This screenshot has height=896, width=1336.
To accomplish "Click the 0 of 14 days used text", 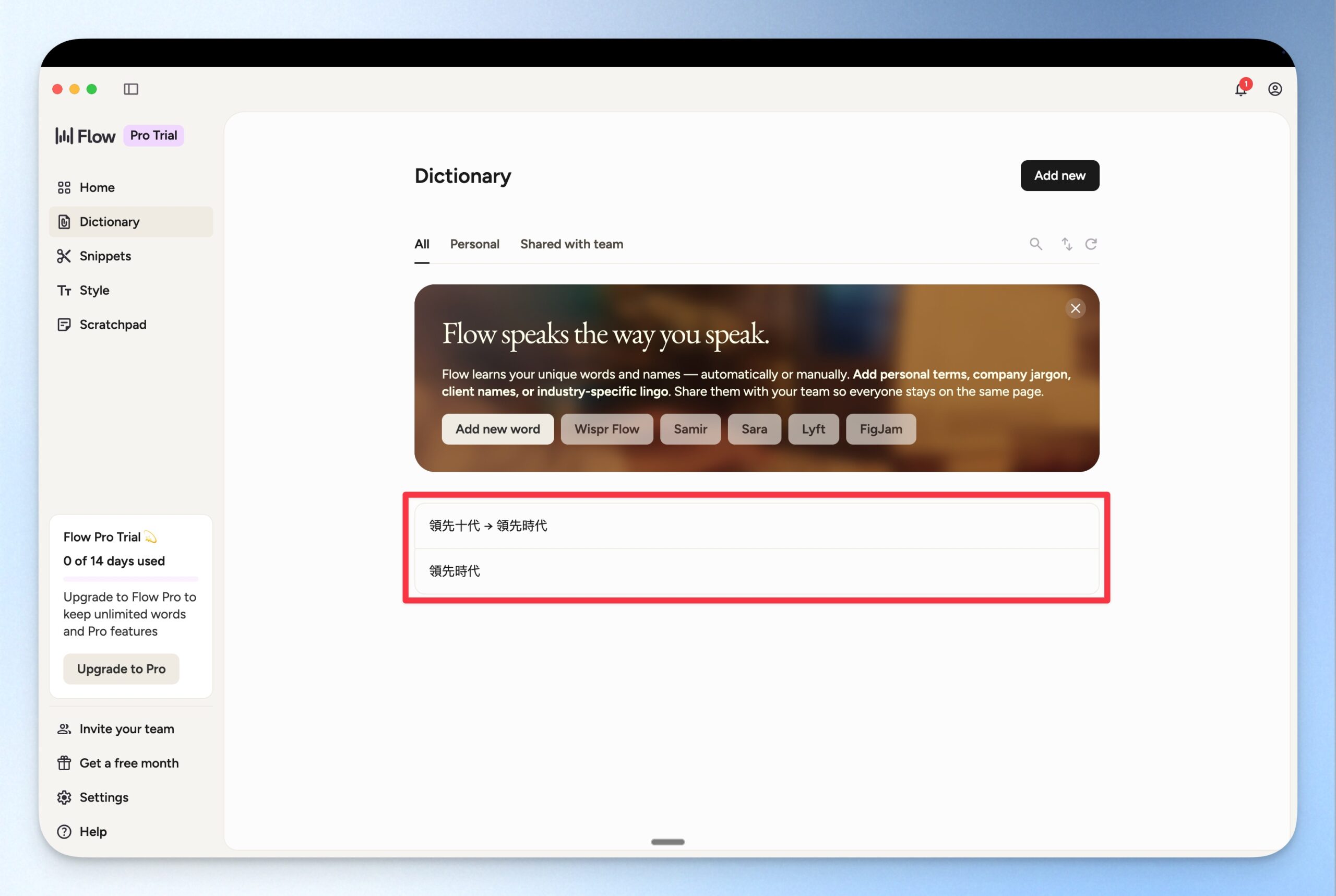I will (x=114, y=561).
